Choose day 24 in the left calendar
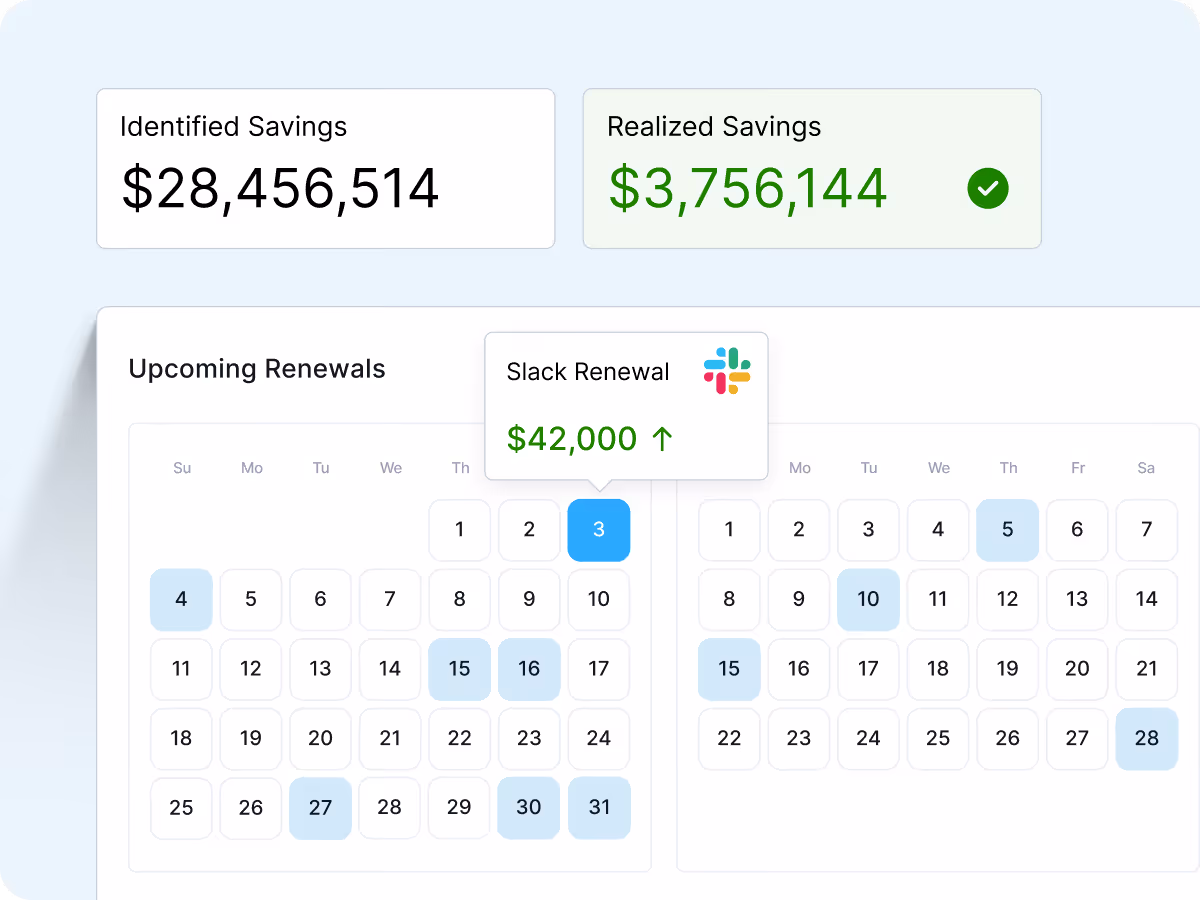The height and width of the screenshot is (900, 1200). pyautogui.click(x=599, y=739)
